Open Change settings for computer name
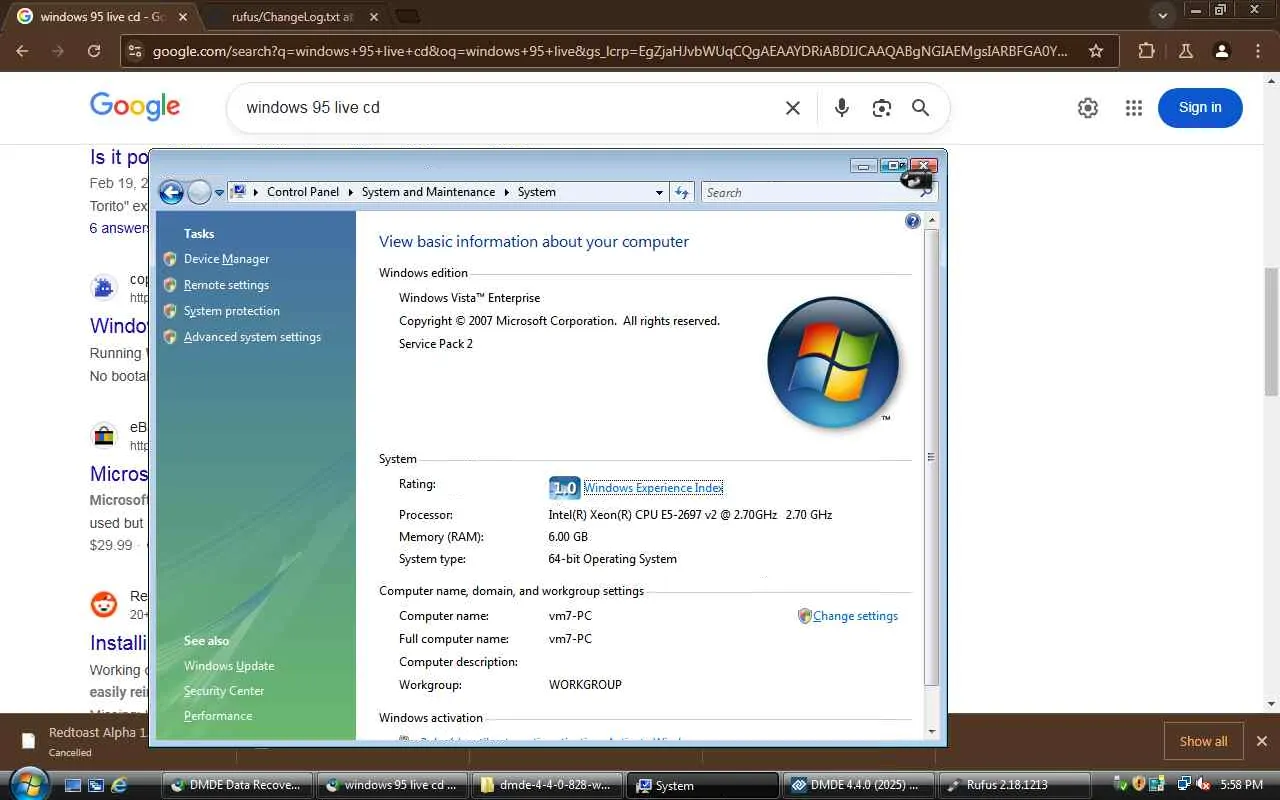 [x=855, y=616]
